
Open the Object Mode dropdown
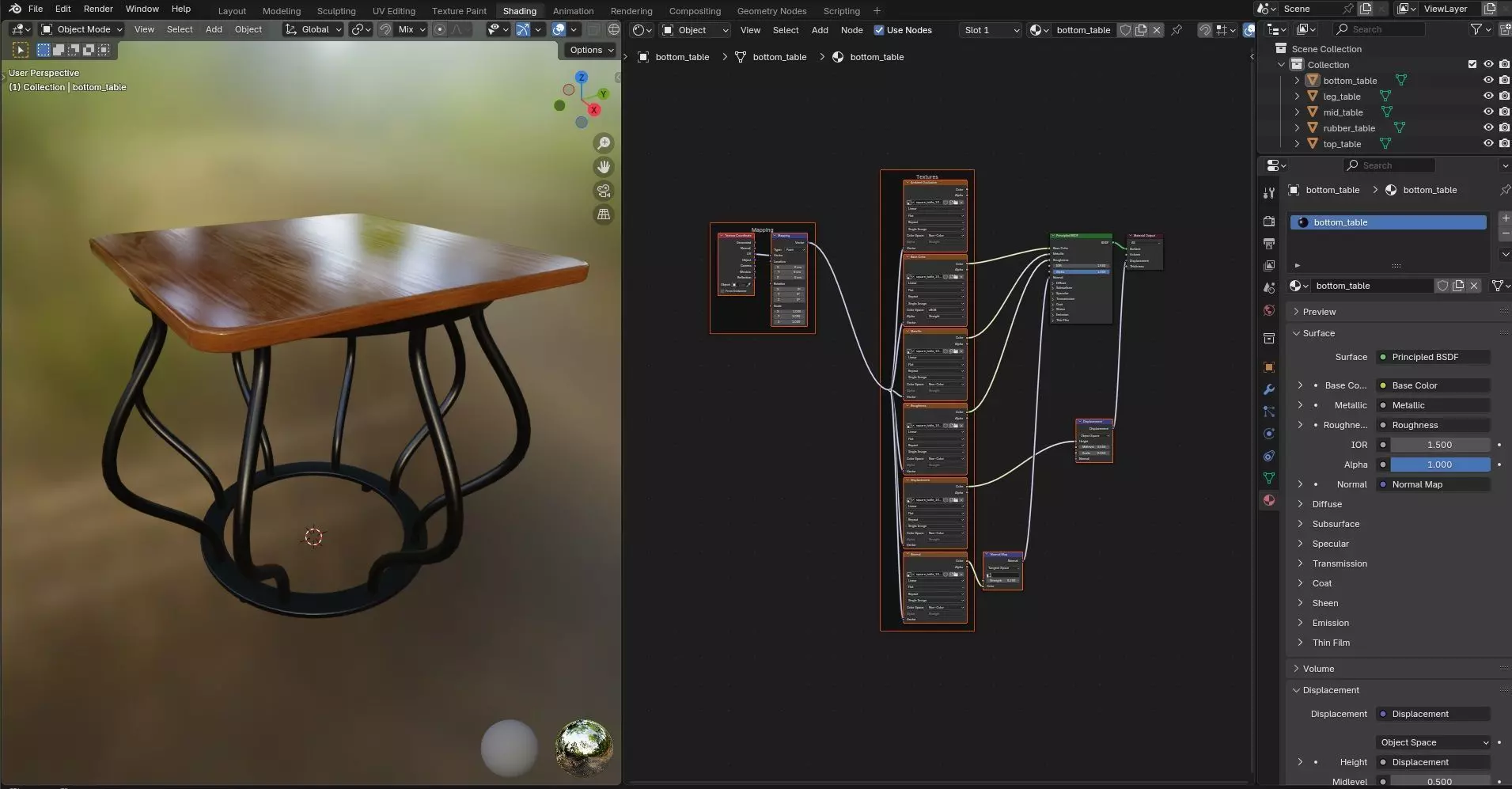pyautogui.click(x=82, y=29)
